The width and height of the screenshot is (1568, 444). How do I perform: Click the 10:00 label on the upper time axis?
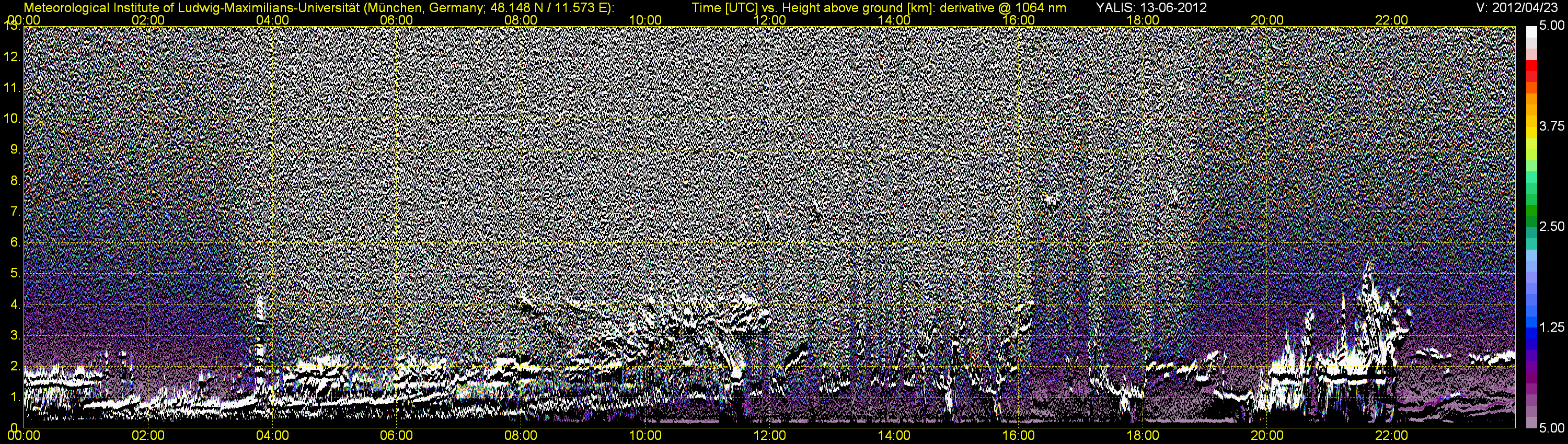(x=645, y=20)
